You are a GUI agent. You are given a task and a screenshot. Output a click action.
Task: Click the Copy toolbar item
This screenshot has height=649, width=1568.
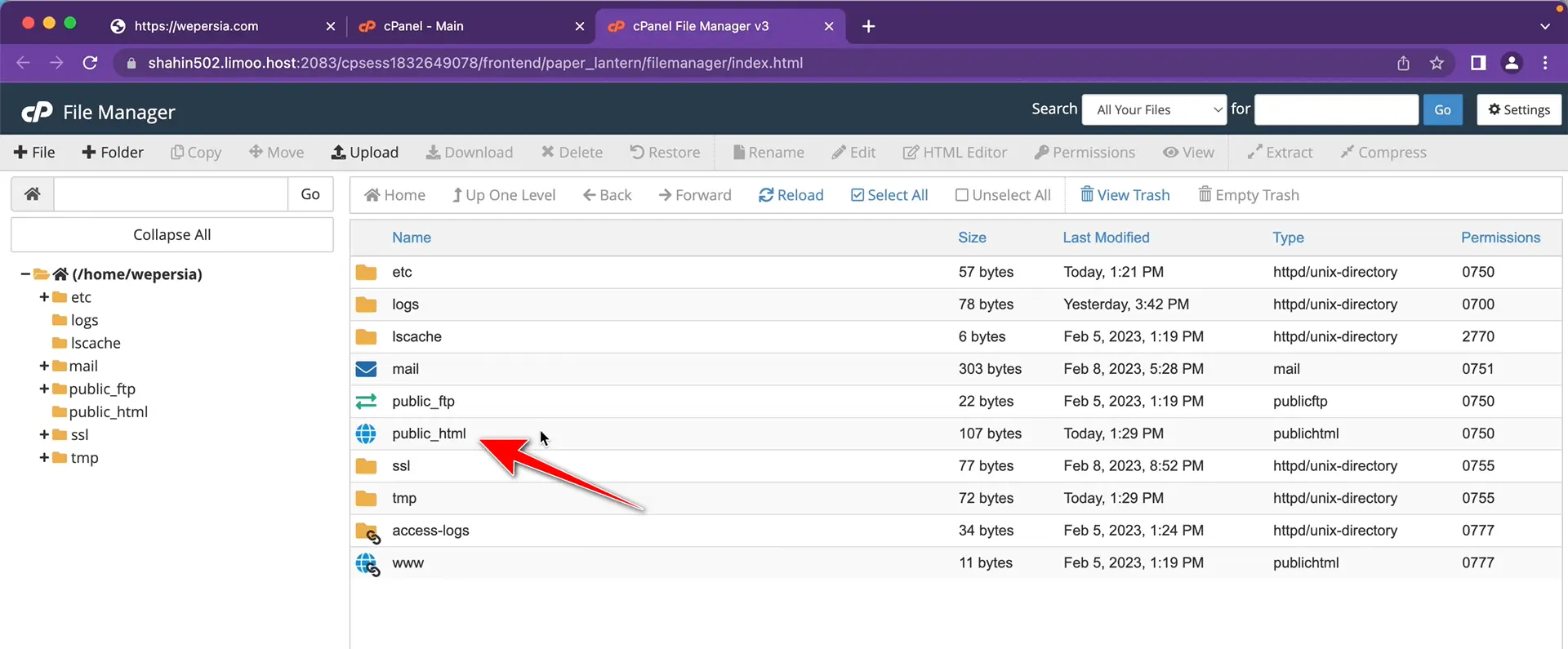(x=196, y=153)
